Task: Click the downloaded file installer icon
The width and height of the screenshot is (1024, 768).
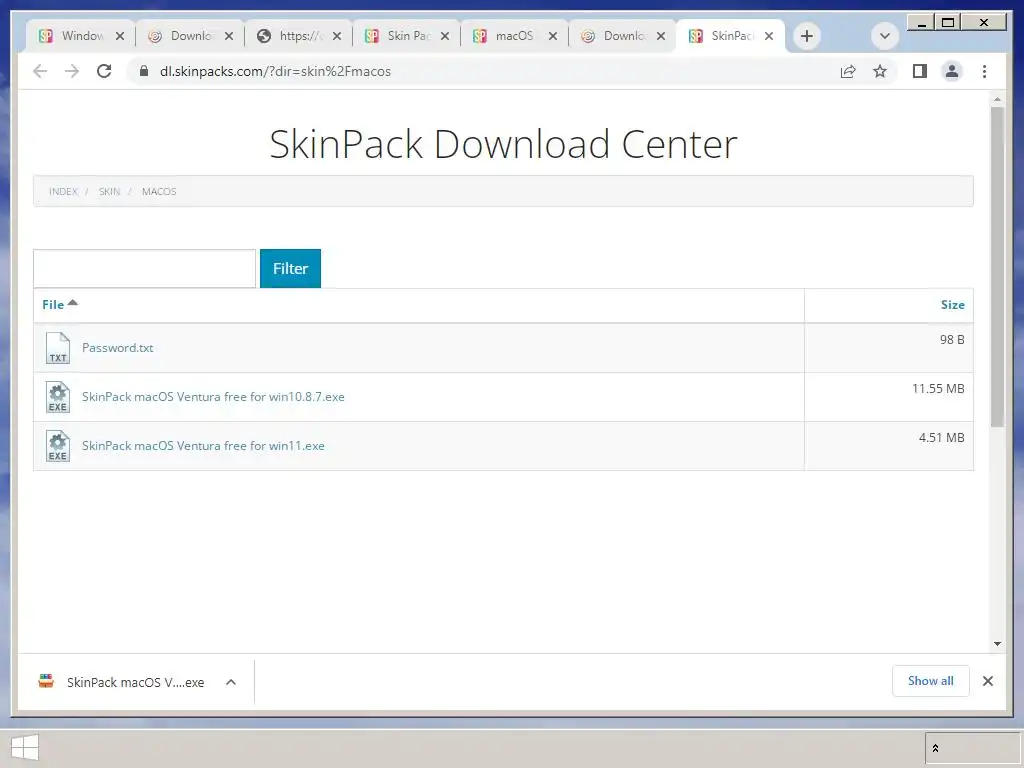Action: tap(46, 681)
